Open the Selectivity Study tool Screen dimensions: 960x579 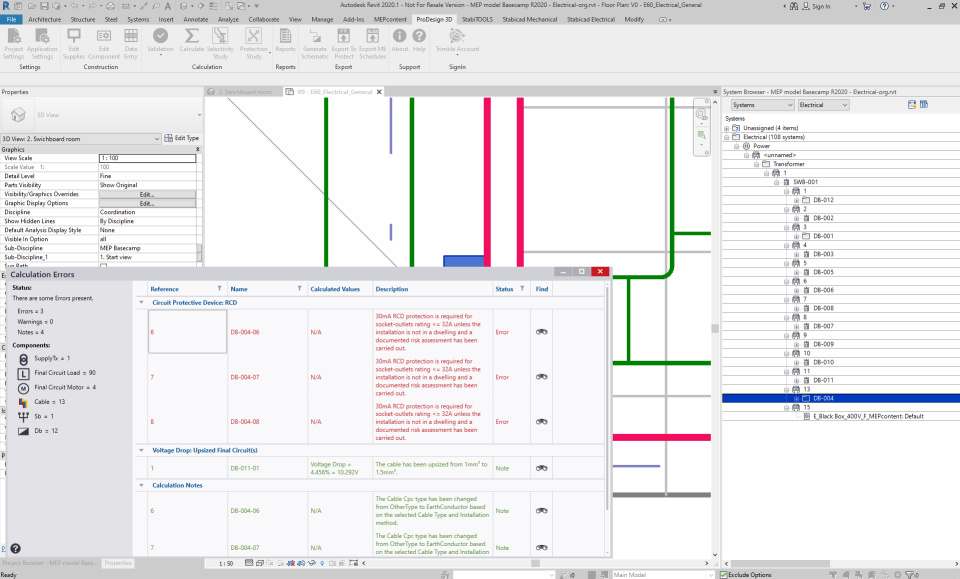[220, 36]
